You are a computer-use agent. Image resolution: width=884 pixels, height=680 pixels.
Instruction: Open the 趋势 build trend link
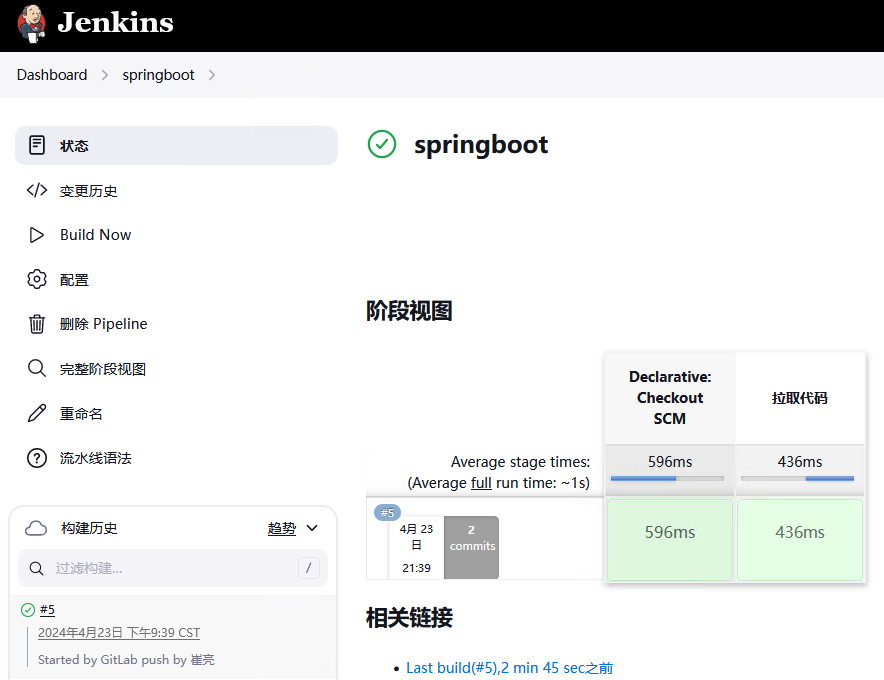tap(282, 528)
